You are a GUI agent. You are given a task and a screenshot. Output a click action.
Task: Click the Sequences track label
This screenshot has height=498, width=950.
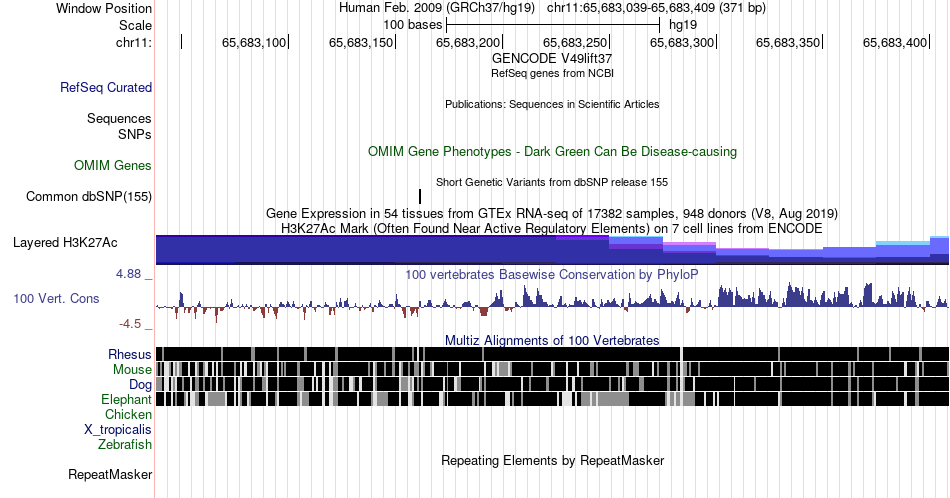tap(119, 118)
